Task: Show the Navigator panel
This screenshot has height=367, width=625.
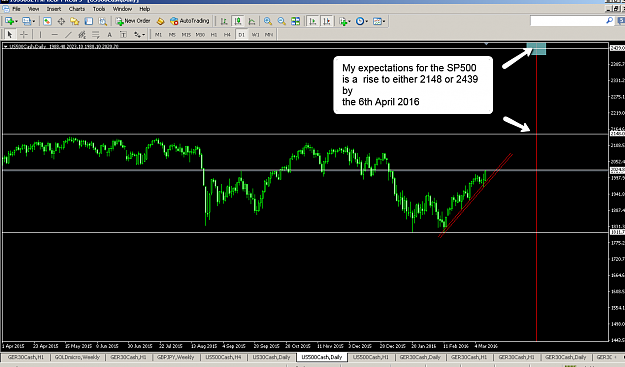Action: [75, 21]
